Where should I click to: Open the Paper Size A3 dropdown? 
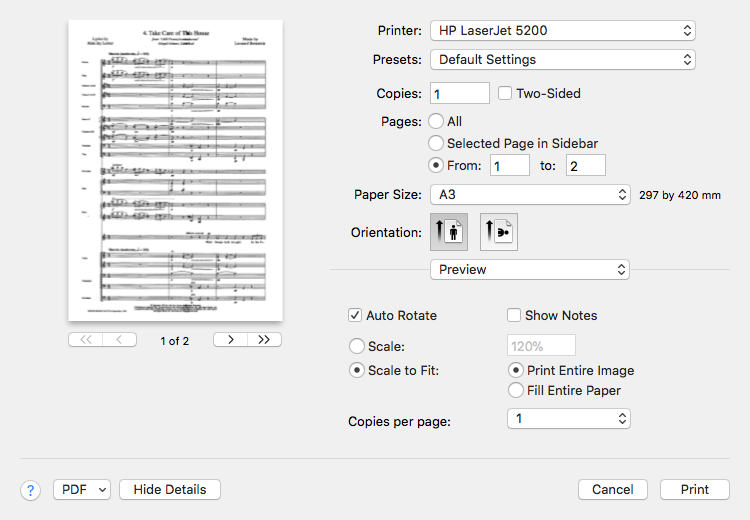tap(529, 194)
